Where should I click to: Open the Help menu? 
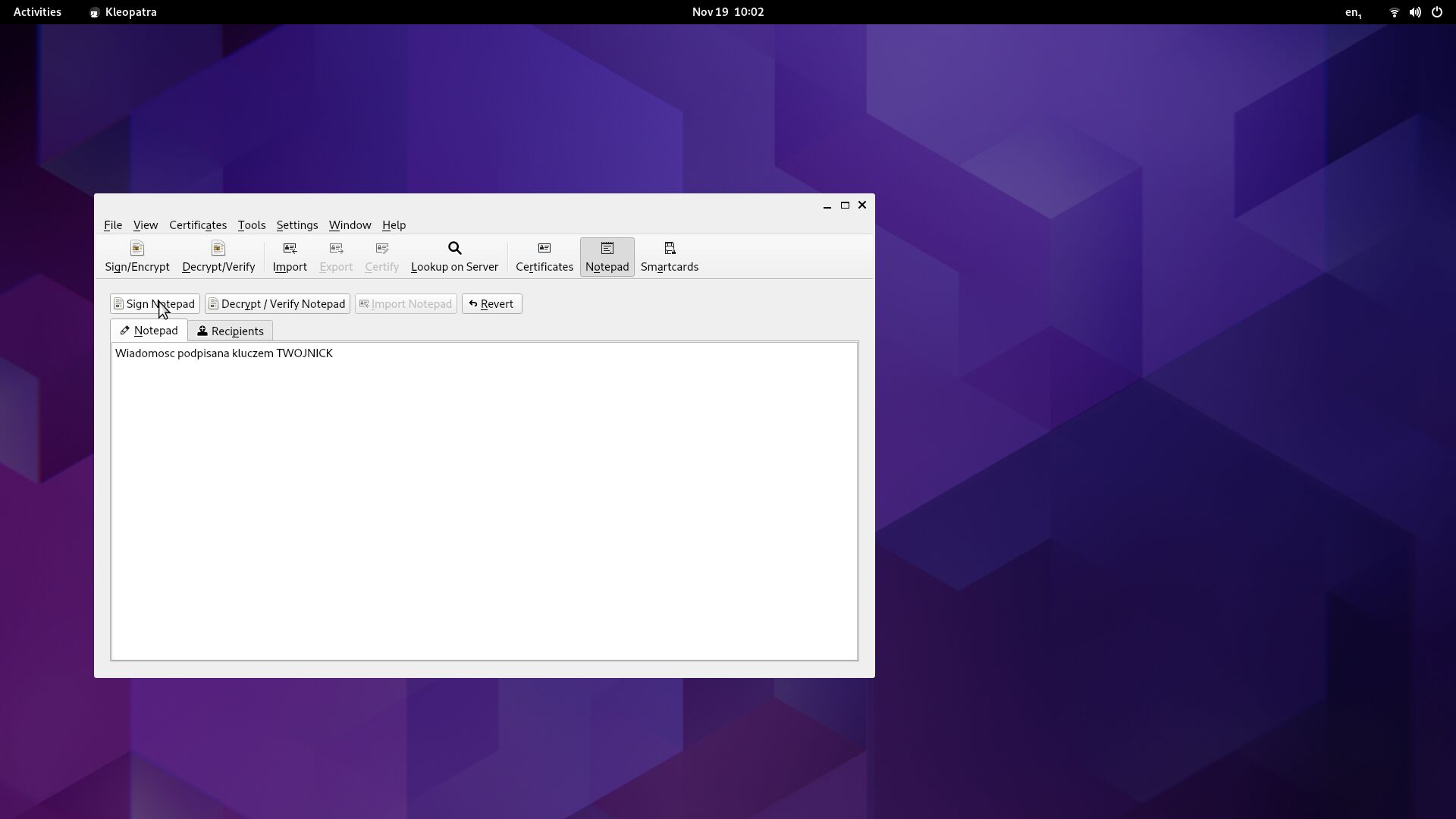(394, 224)
